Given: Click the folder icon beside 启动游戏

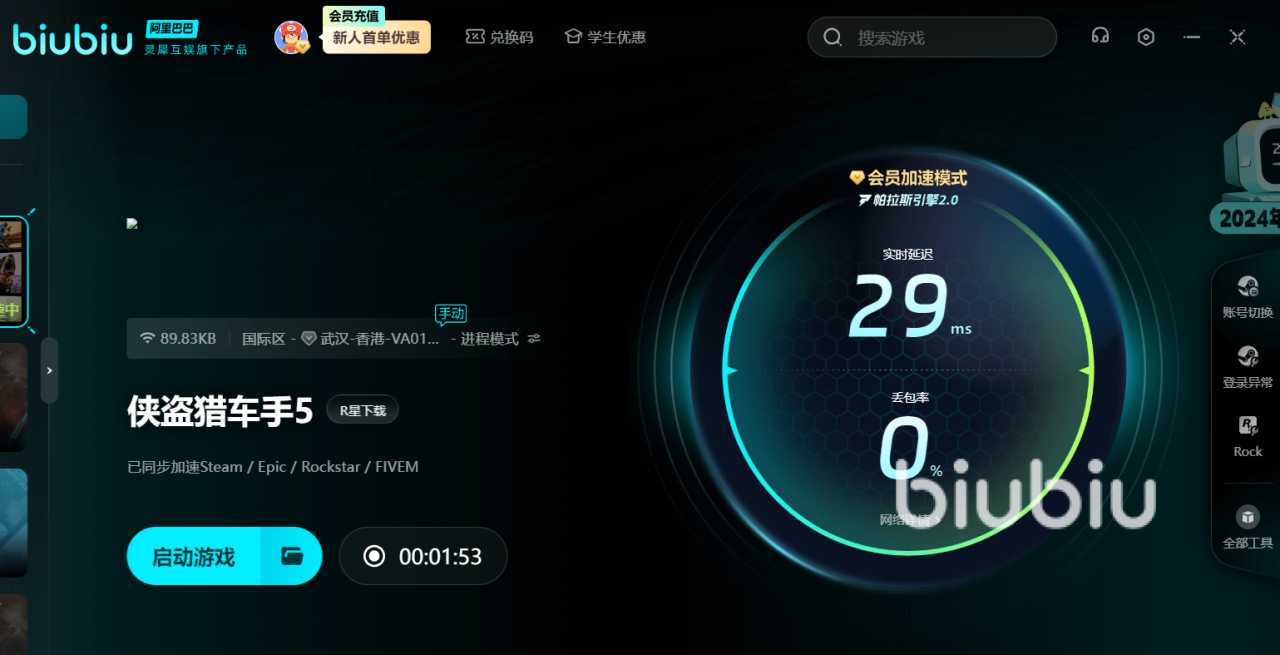Looking at the screenshot, I should (292, 556).
